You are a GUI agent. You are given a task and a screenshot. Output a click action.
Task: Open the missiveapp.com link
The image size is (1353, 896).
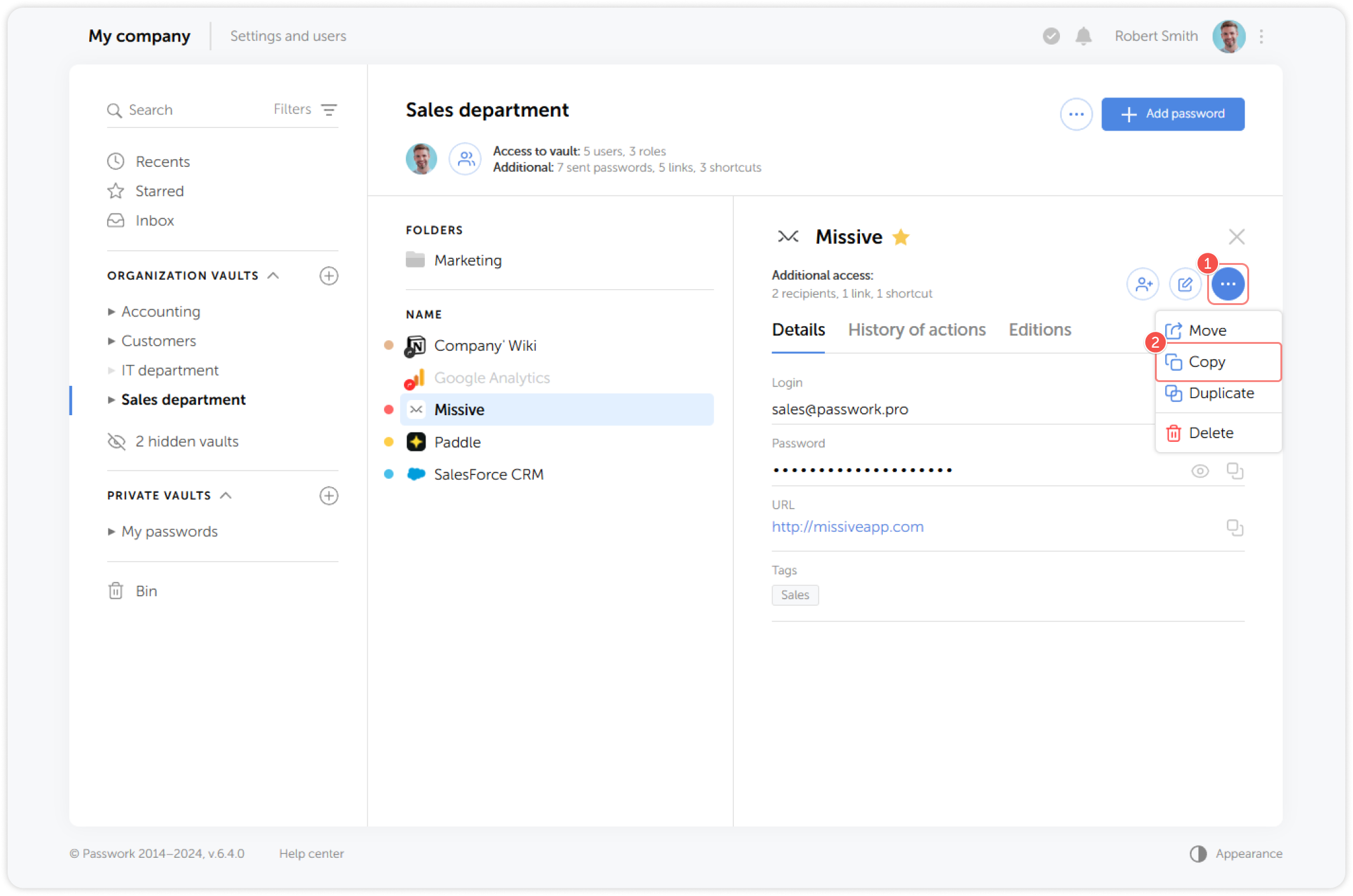pos(847,527)
